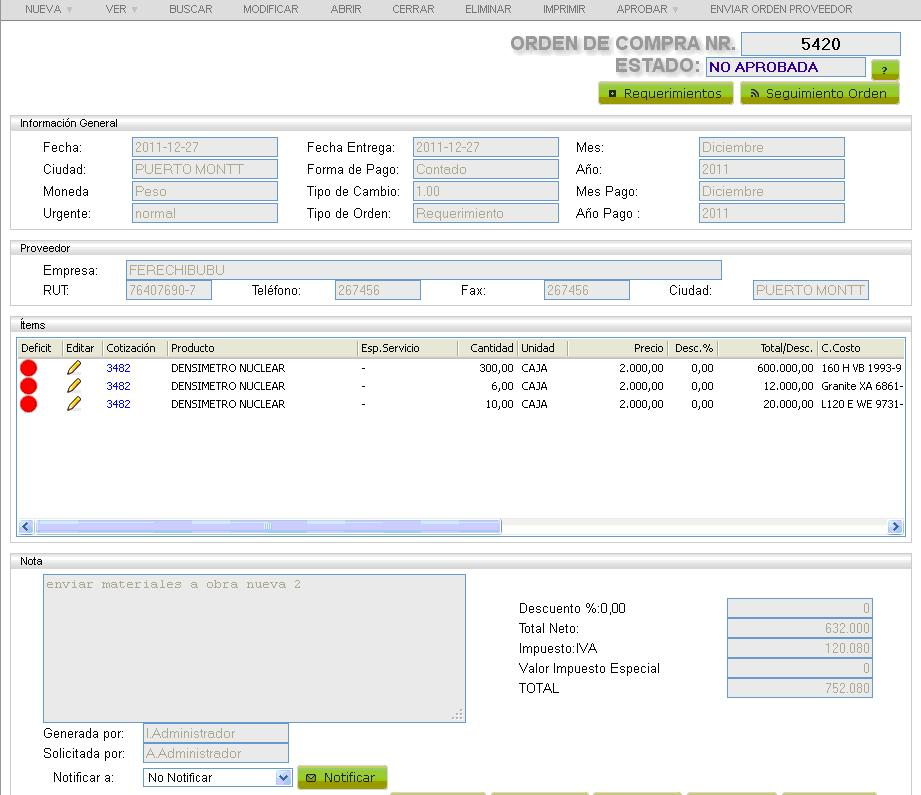The width and height of the screenshot is (921, 795).
Task: Click the left arrow of the items scrollbar
Action: point(26,526)
